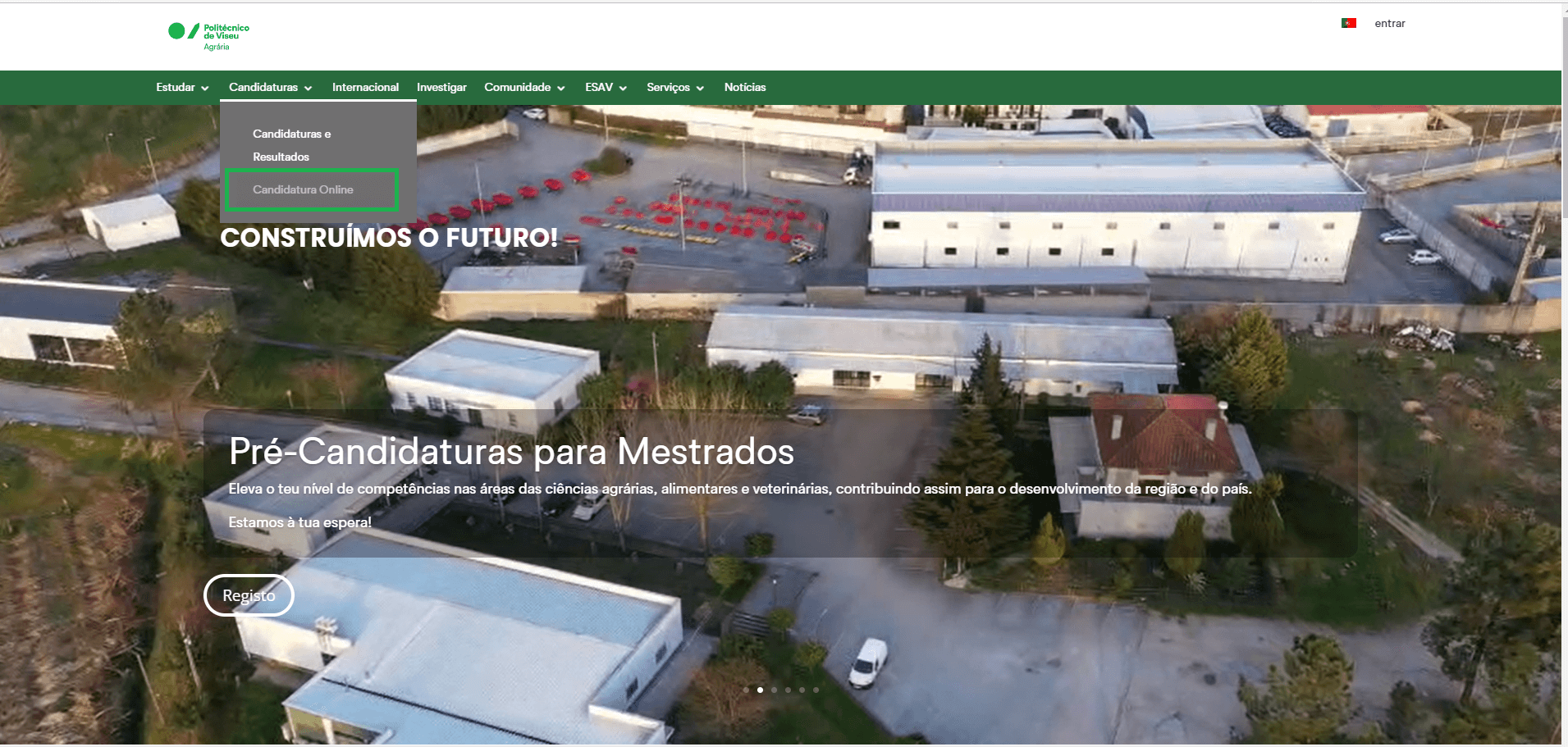
Task: Expand the ESAV menu chevron
Action: coord(623,89)
